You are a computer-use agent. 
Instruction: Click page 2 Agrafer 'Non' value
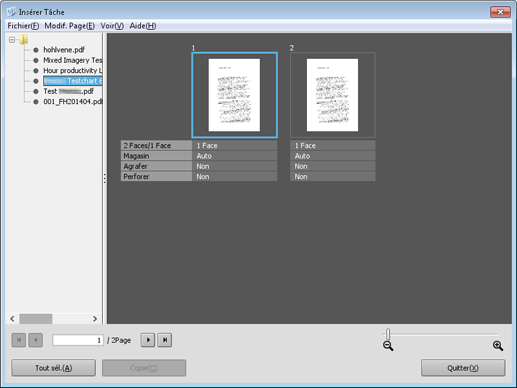click(x=333, y=166)
